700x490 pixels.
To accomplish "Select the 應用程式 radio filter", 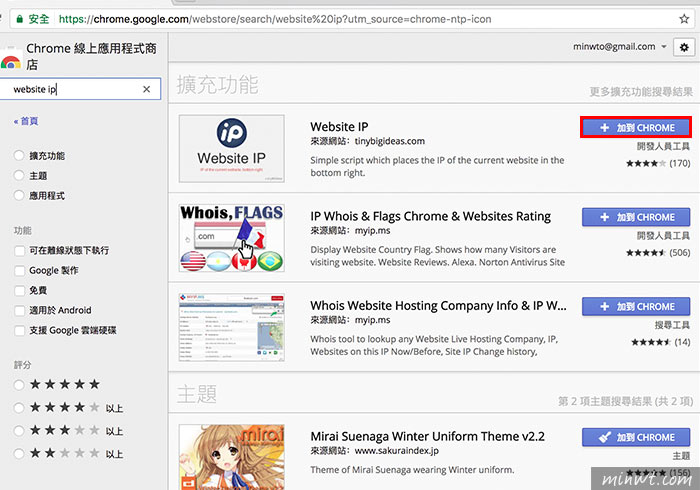I will pos(19,195).
